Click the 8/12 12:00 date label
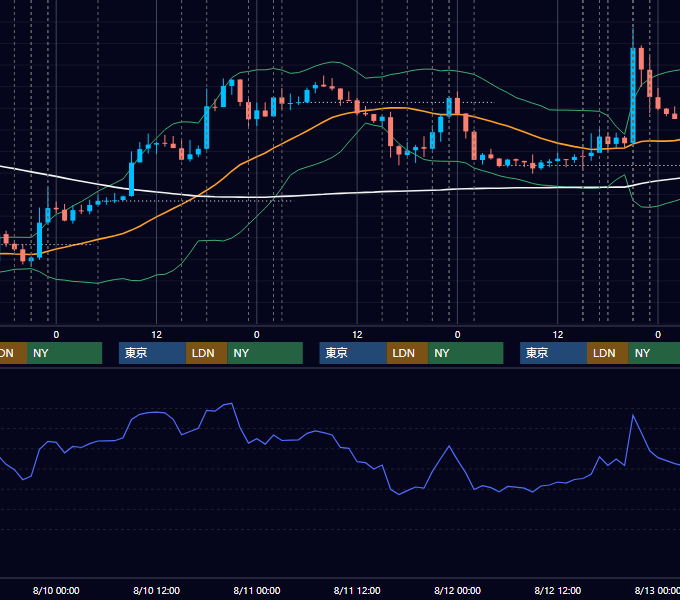The height and width of the screenshot is (600, 680). [x=558, y=590]
